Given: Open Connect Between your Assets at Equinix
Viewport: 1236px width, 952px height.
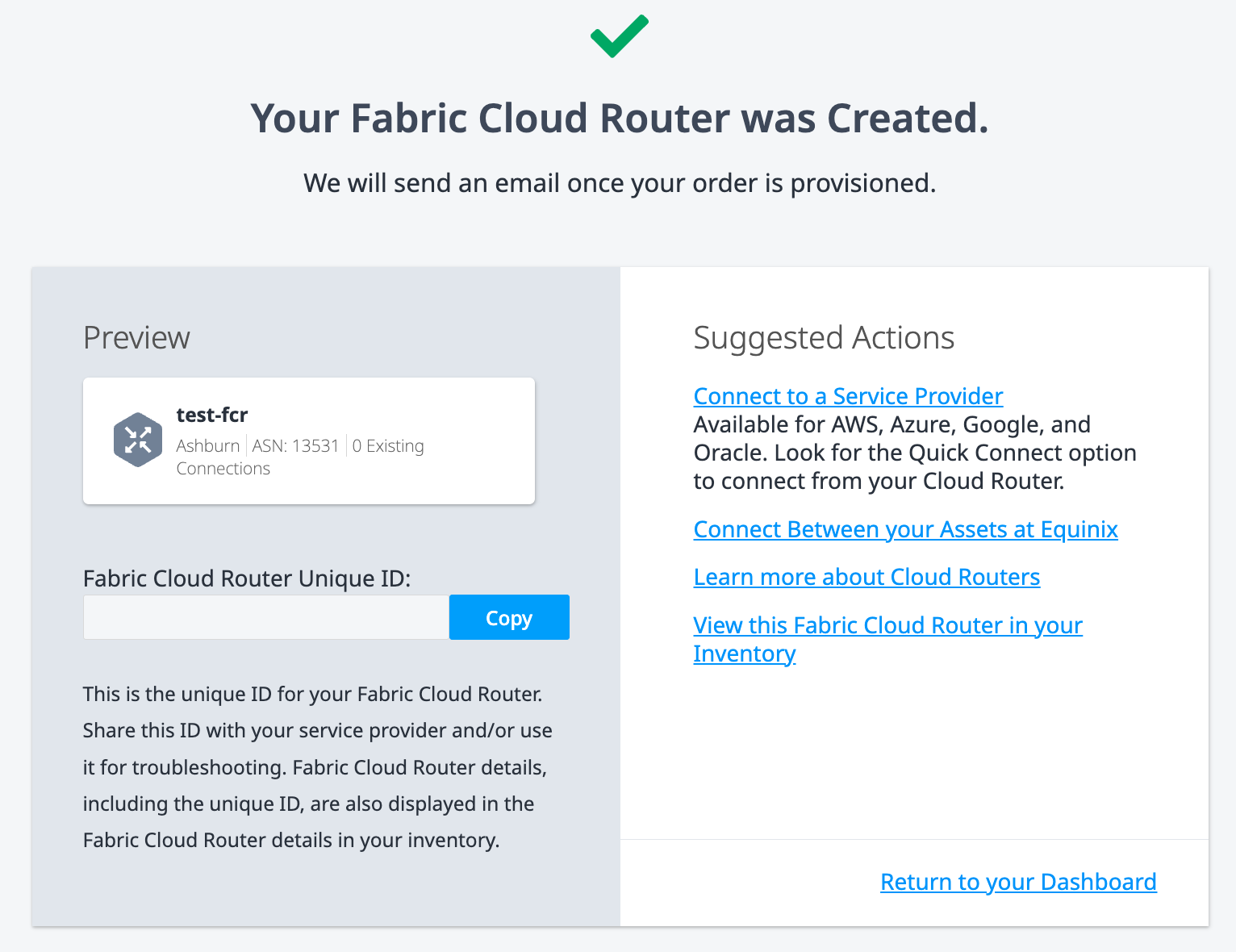Looking at the screenshot, I should (x=905, y=529).
